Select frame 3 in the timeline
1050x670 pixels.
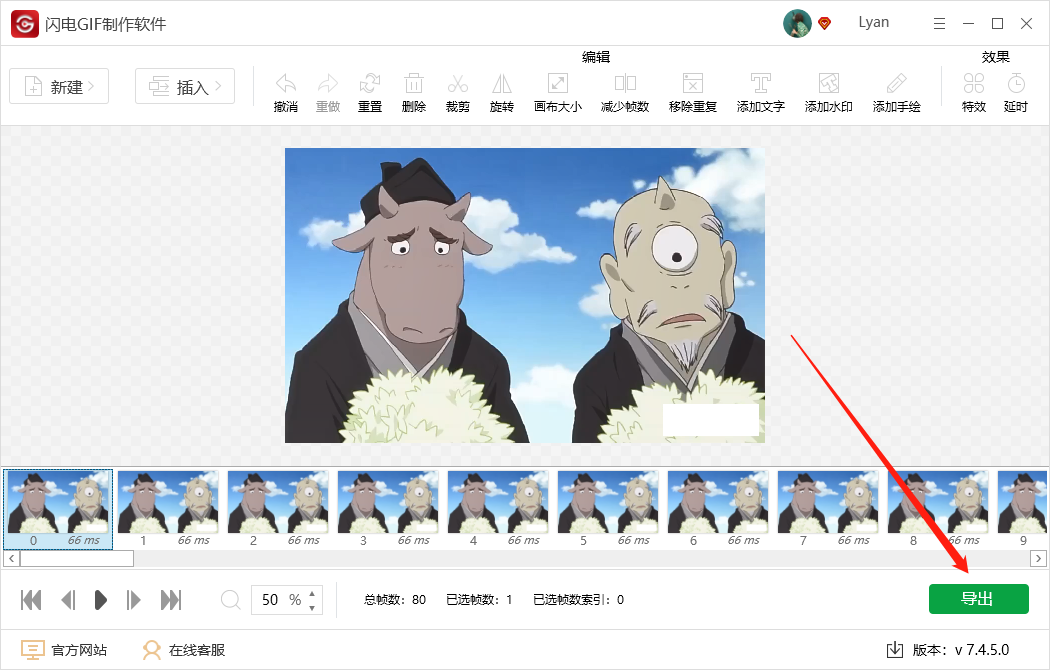point(387,500)
